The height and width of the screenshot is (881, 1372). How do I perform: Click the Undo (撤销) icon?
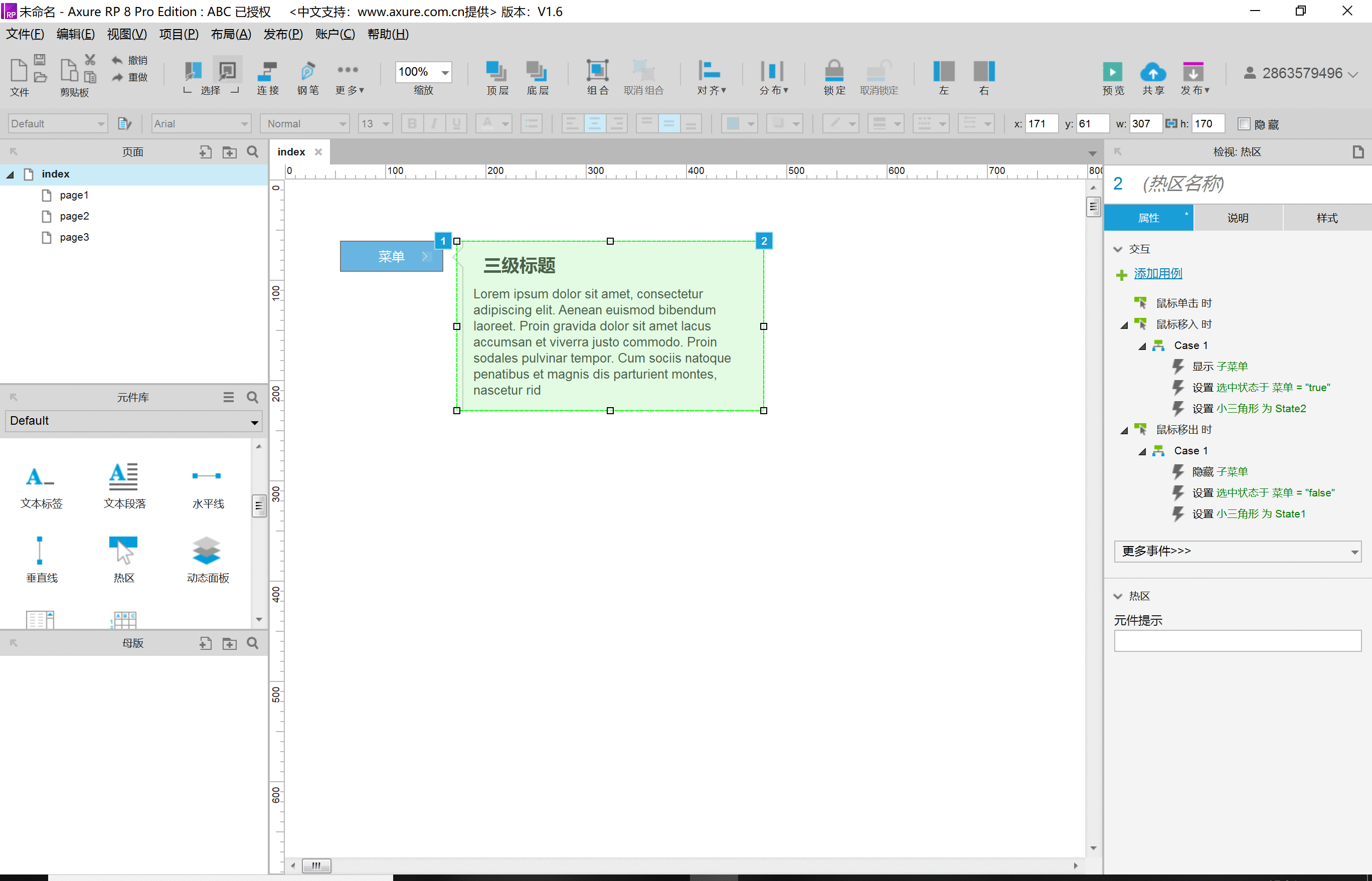point(117,60)
